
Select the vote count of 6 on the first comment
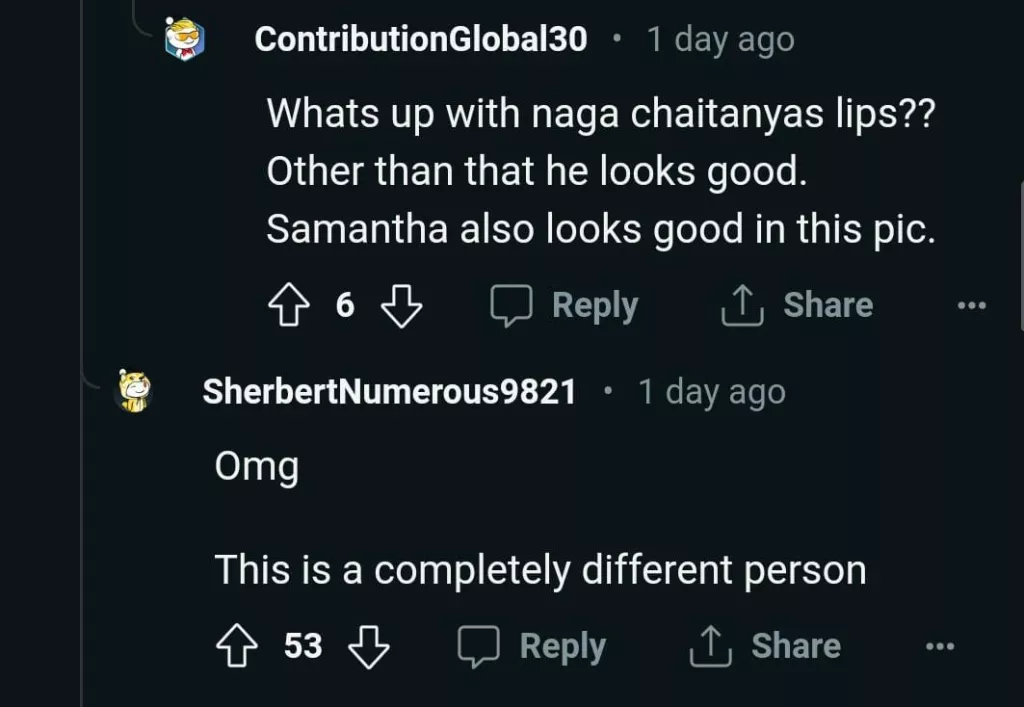(345, 305)
